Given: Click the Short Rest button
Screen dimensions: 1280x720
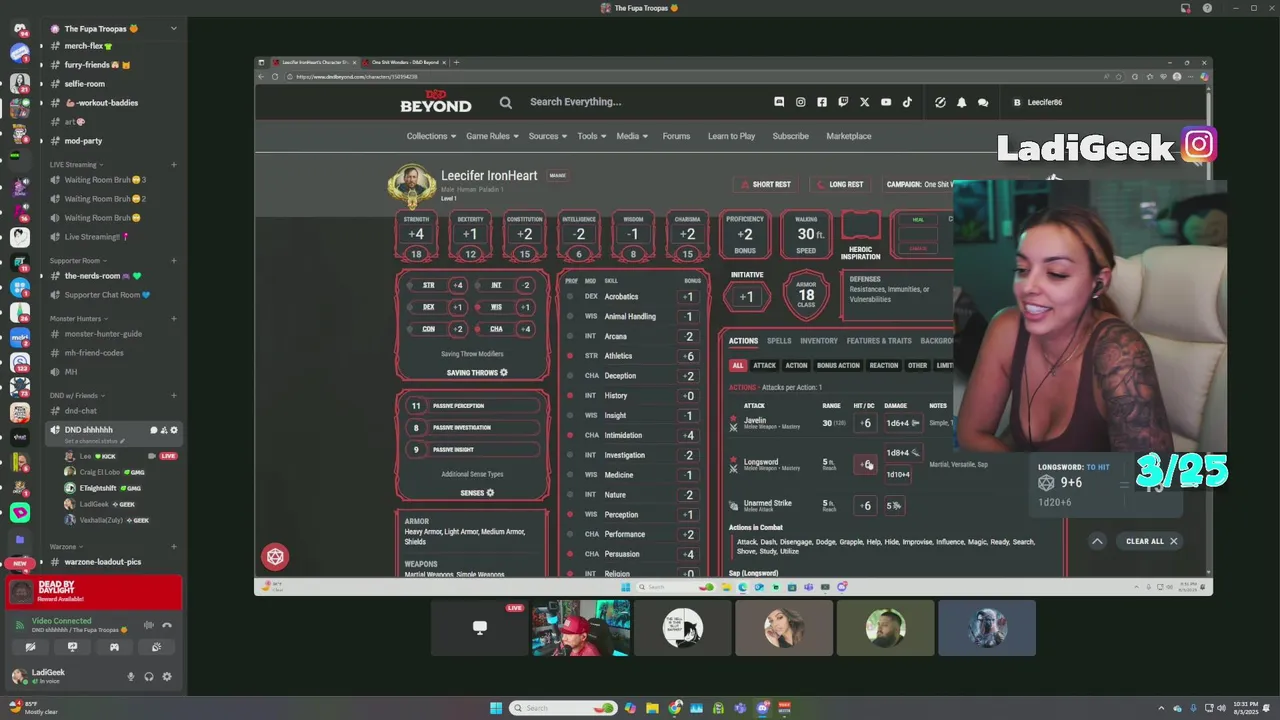Looking at the screenshot, I should pos(765,185).
